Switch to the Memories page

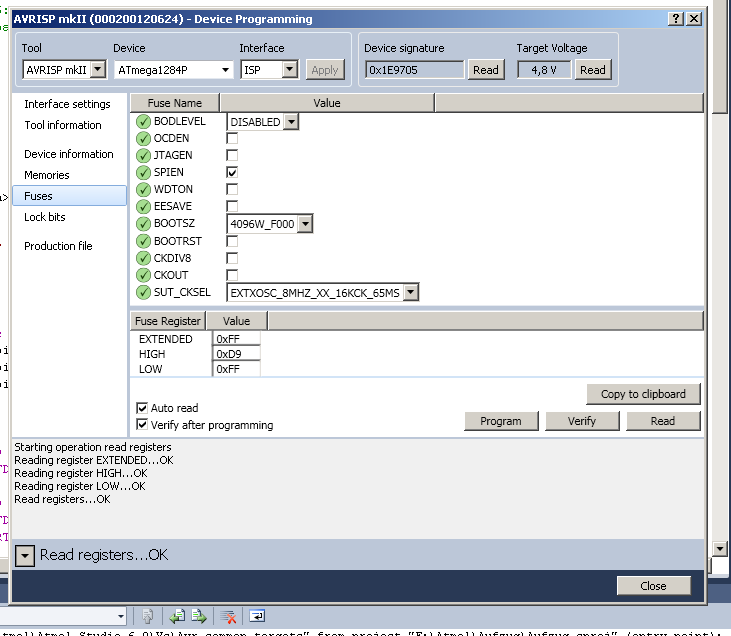click(47, 175)
